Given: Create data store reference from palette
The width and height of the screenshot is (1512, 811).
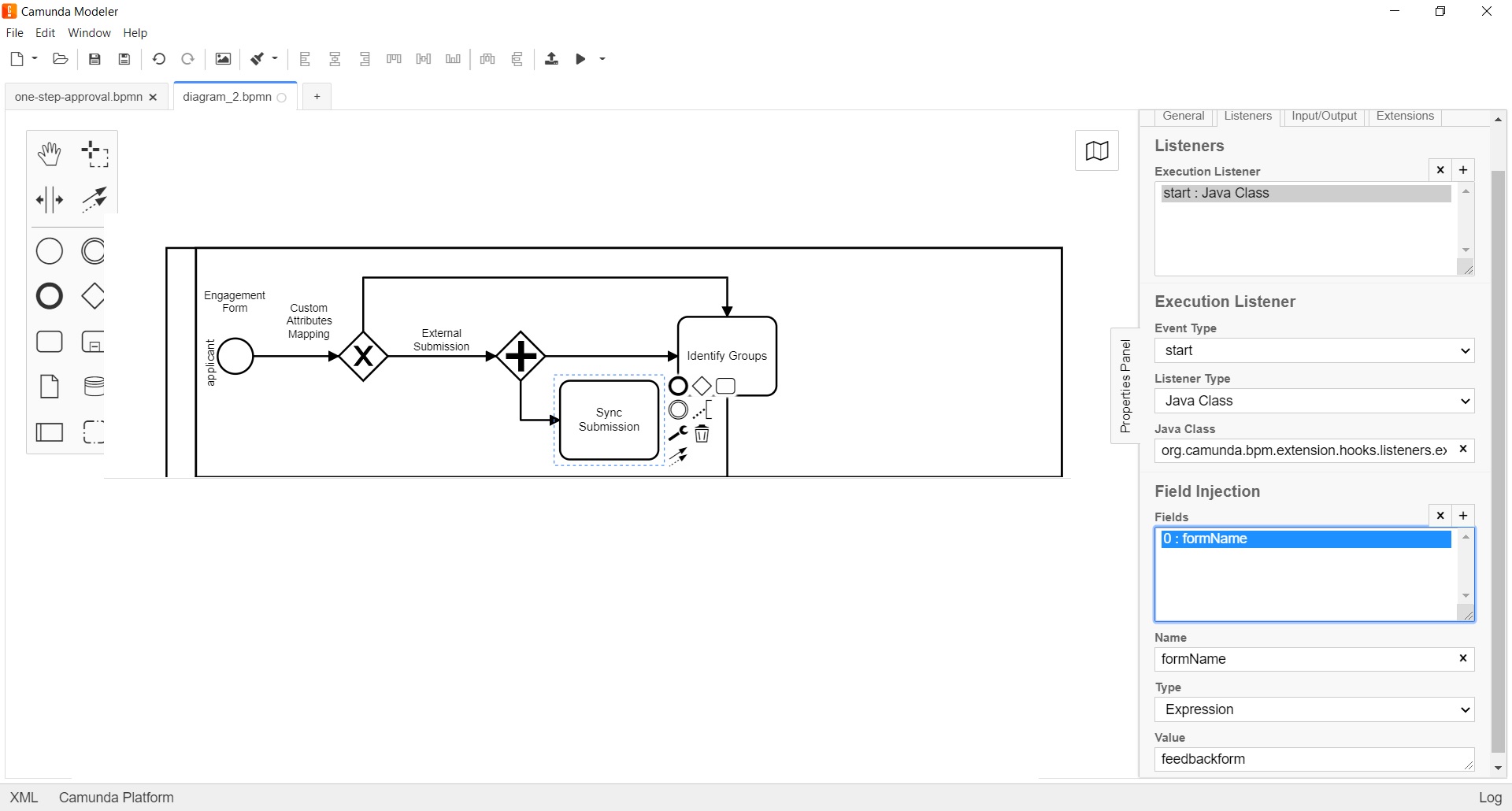Looking at the screenshot, I should [x=94, y=387].
